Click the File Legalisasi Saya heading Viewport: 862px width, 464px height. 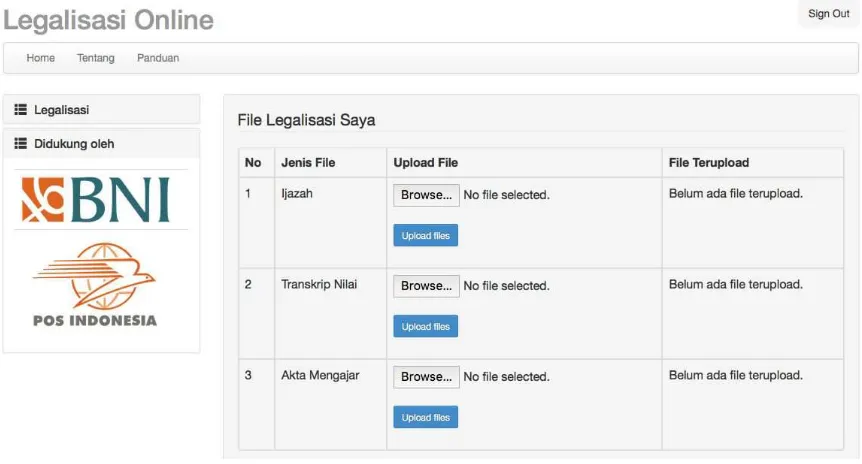(x=306, y=120)
